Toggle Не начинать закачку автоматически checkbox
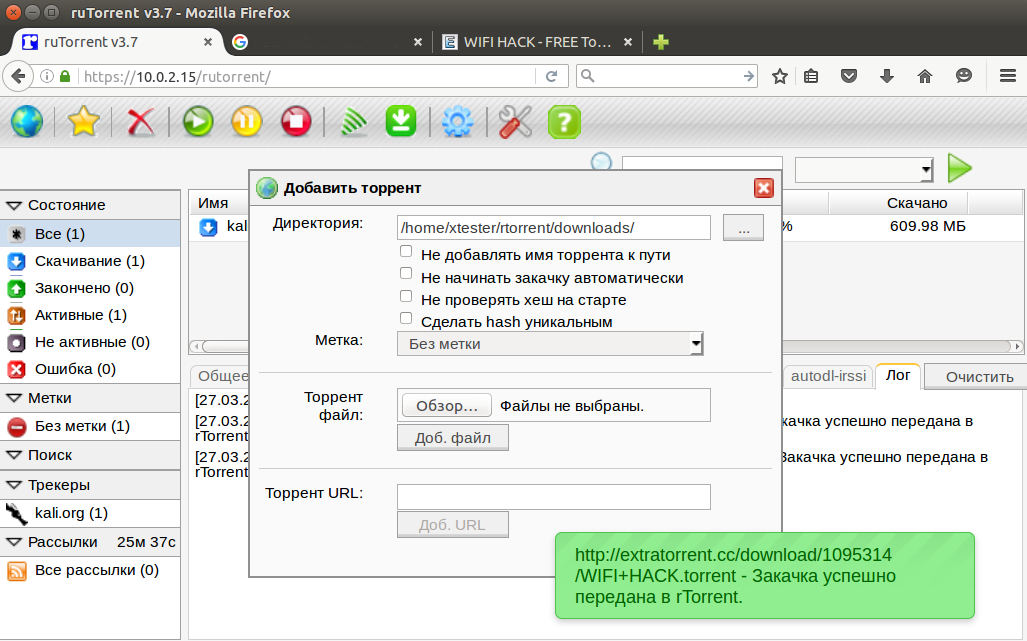 coord(406,274)
